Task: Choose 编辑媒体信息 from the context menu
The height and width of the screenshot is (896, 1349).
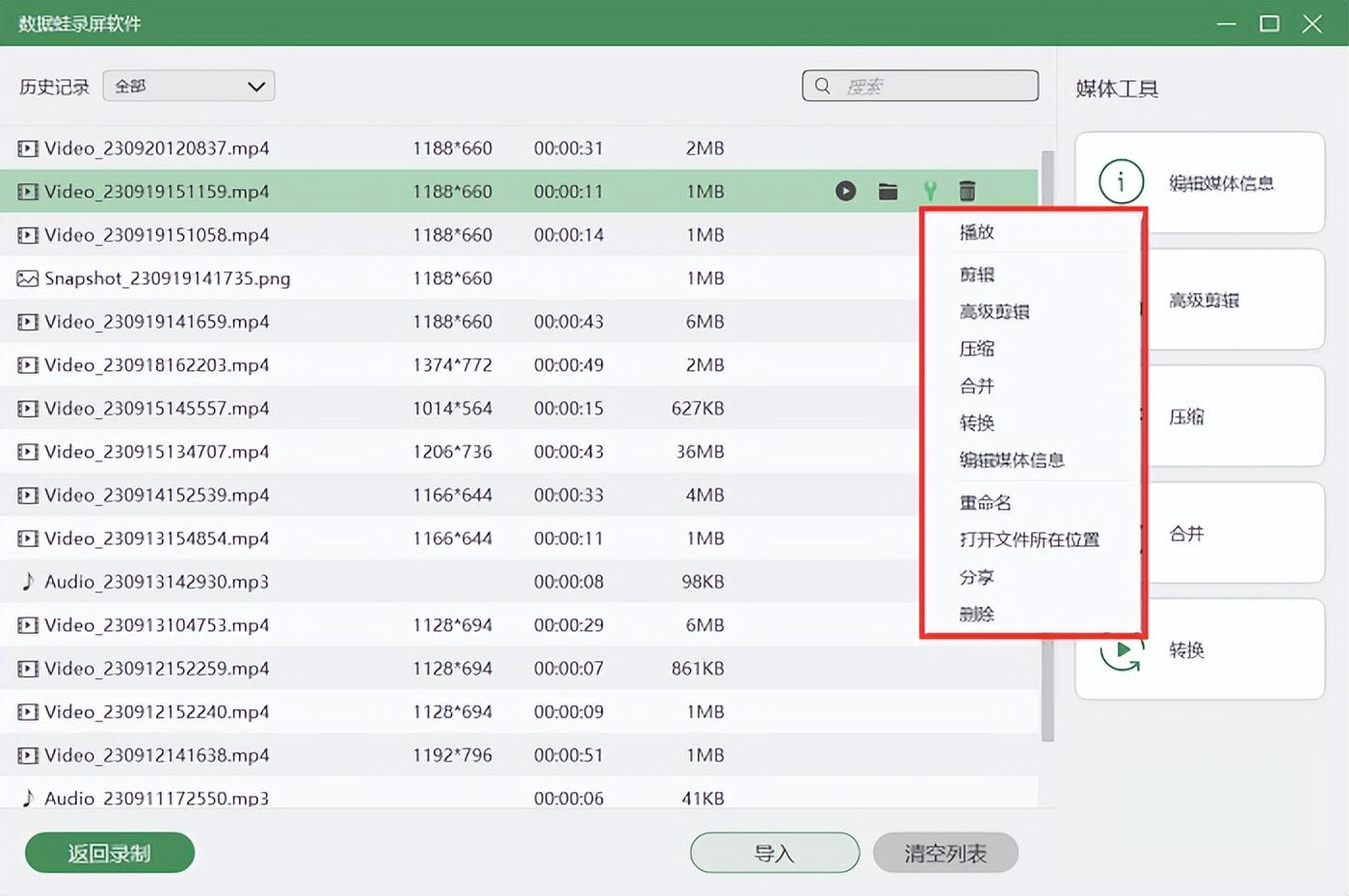Action: click(1012, 460)
